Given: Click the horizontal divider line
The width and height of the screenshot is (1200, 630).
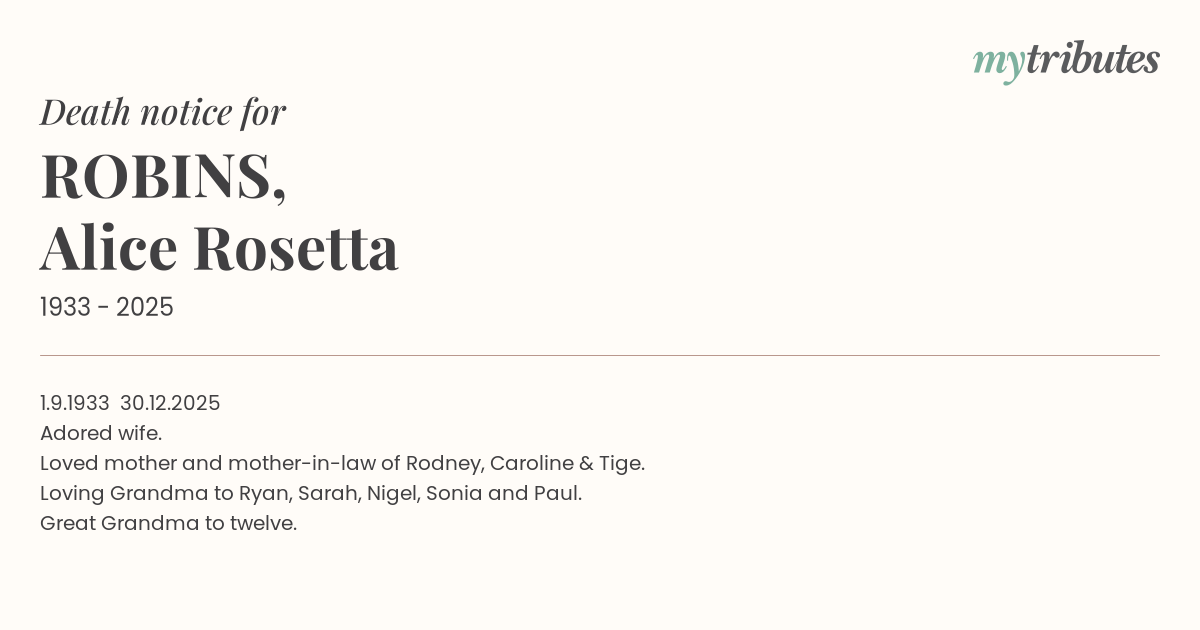Looking at the screenshot, I should 600,355.
